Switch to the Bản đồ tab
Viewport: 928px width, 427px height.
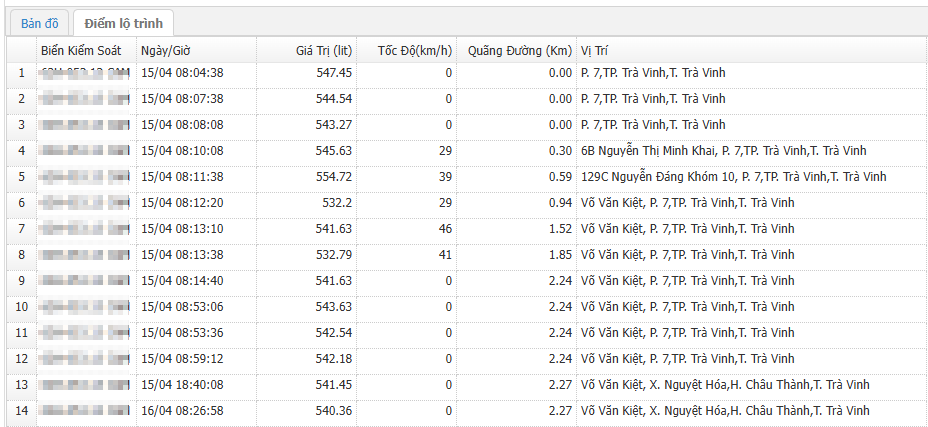39,22
